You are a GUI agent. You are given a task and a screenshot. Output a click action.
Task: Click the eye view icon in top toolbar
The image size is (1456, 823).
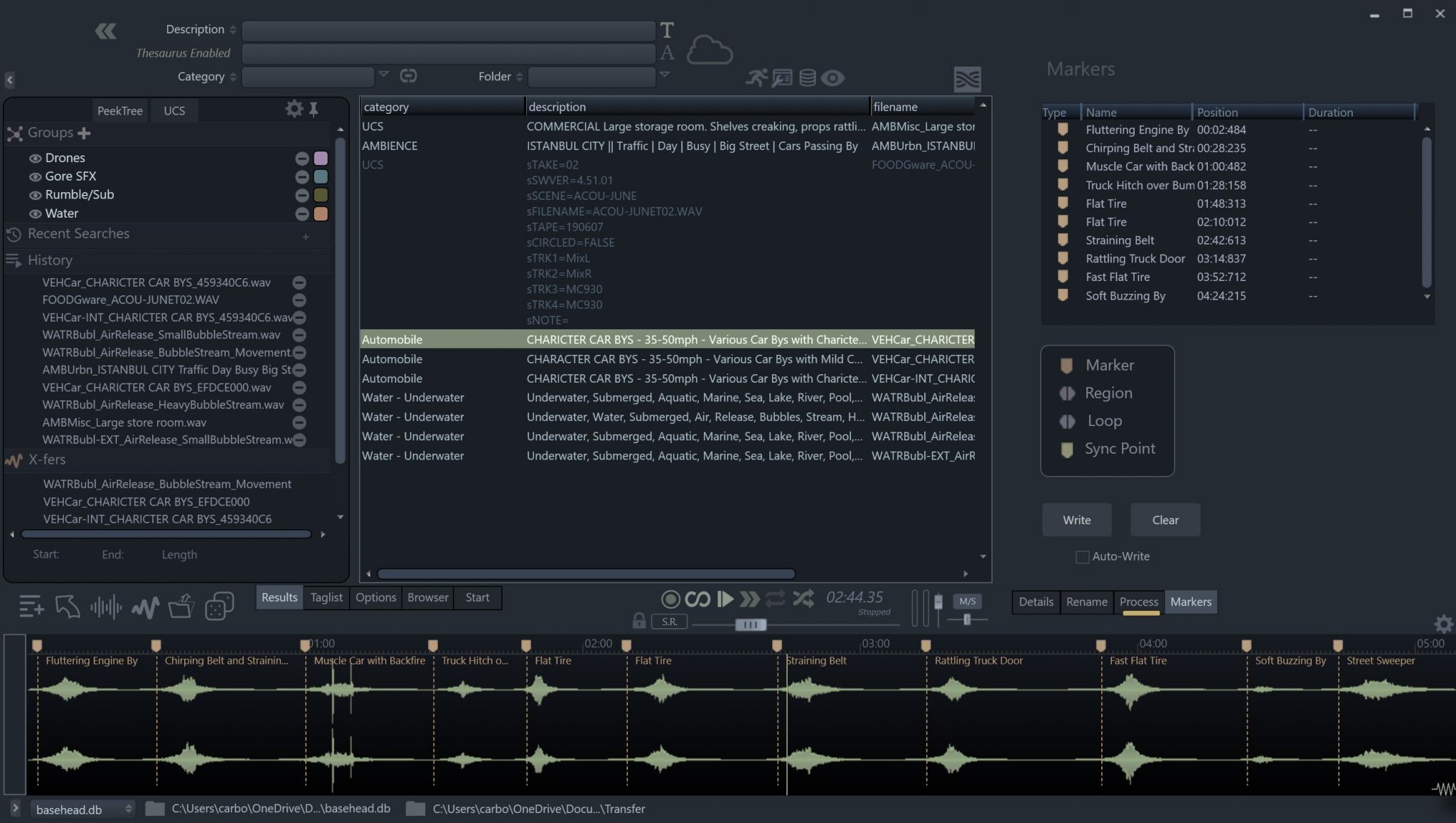tap(832, 78)
